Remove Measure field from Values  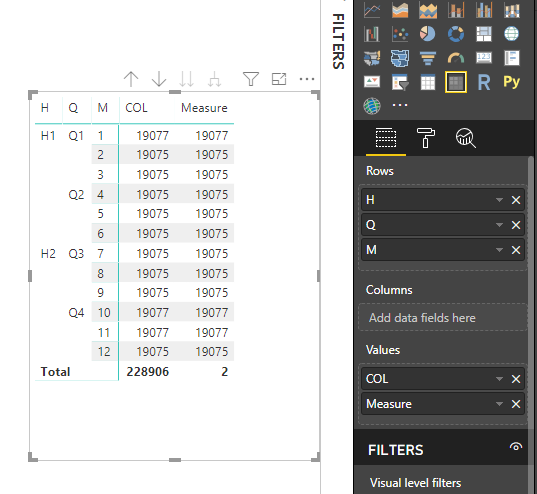pyautogui.click(x=516, y=404)
